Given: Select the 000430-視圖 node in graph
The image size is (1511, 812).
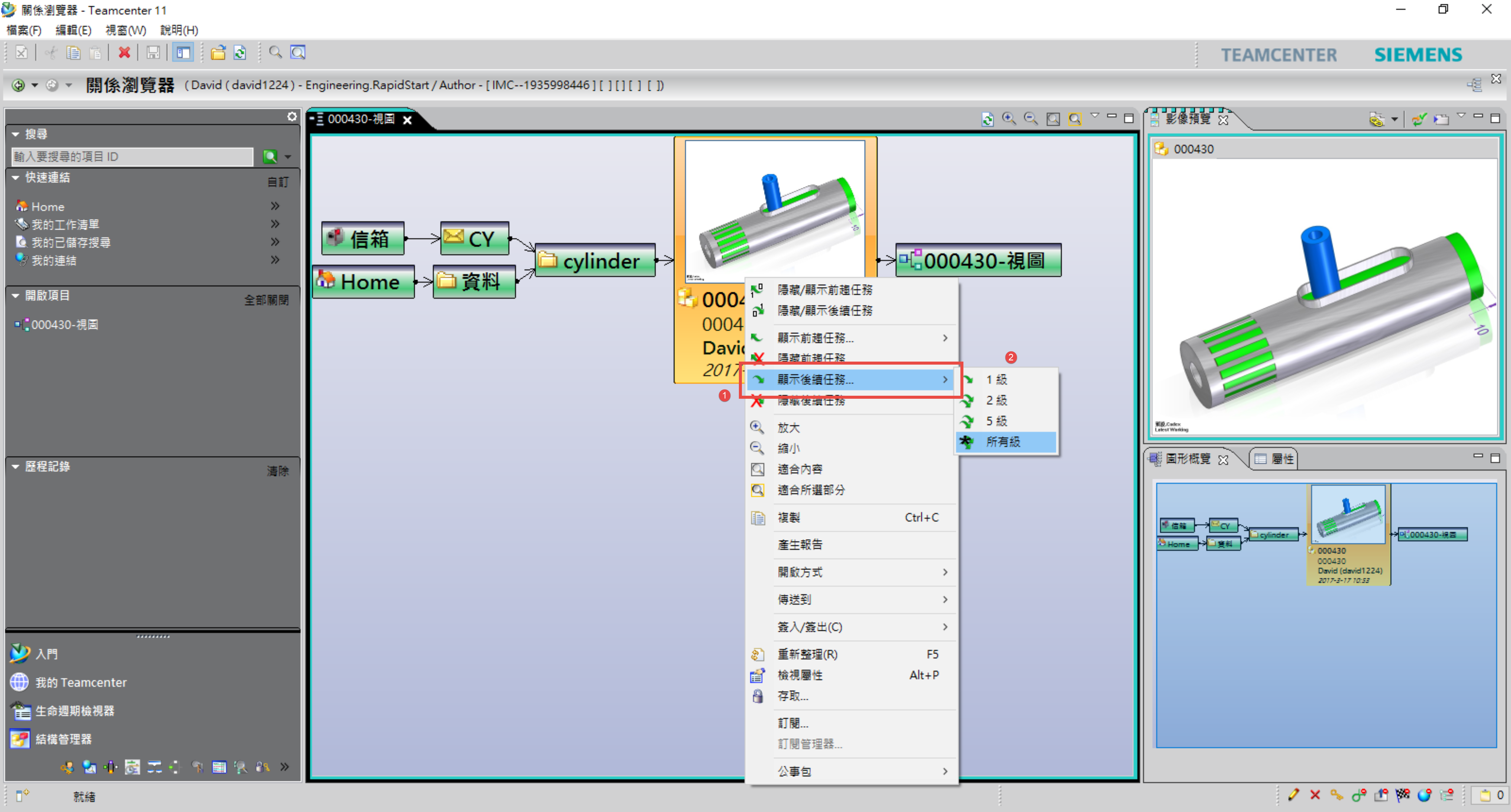Looking at the screenshot, I should pos(979,260).
